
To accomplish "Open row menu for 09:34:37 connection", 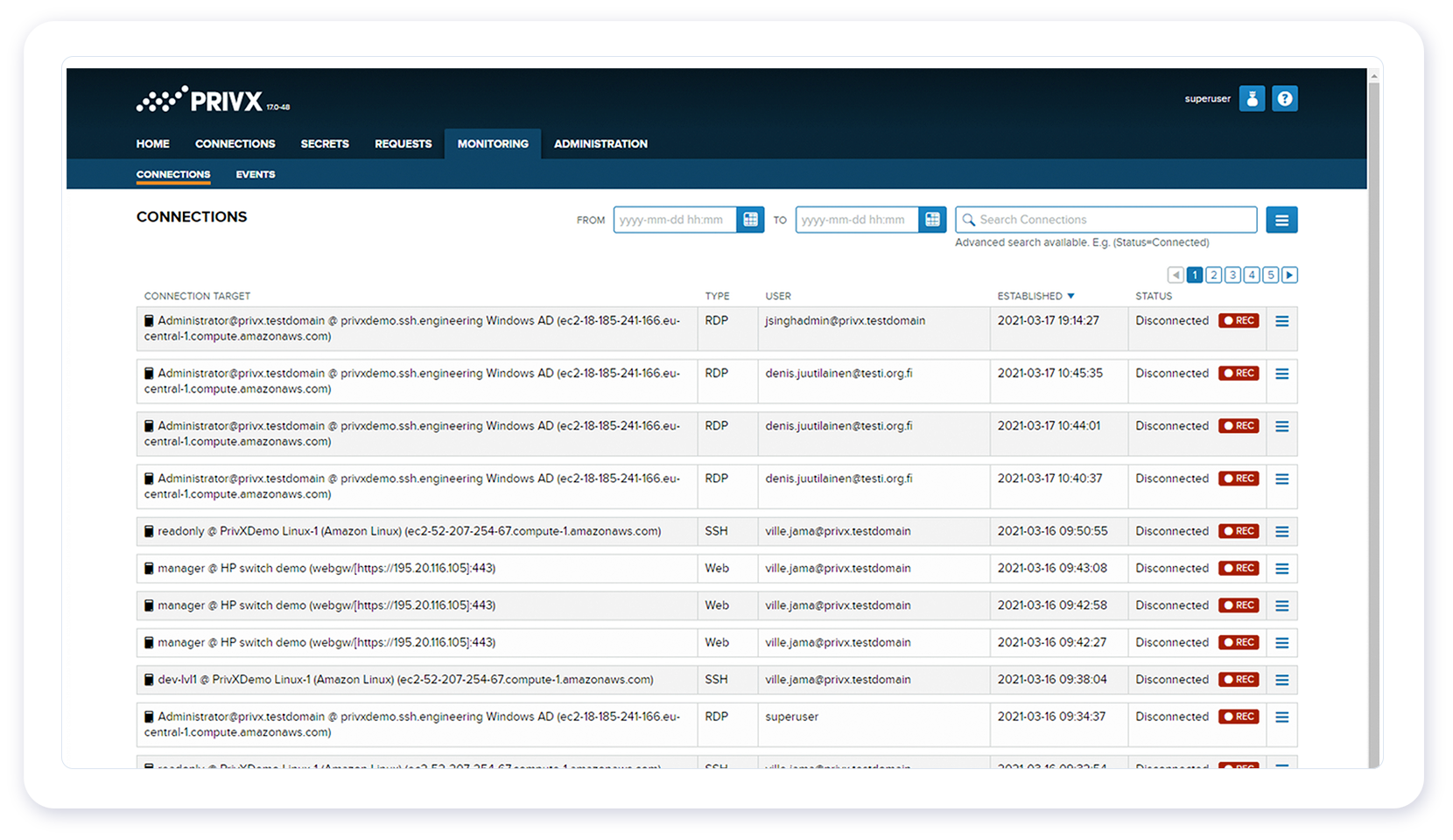I will pos(1282,717).
